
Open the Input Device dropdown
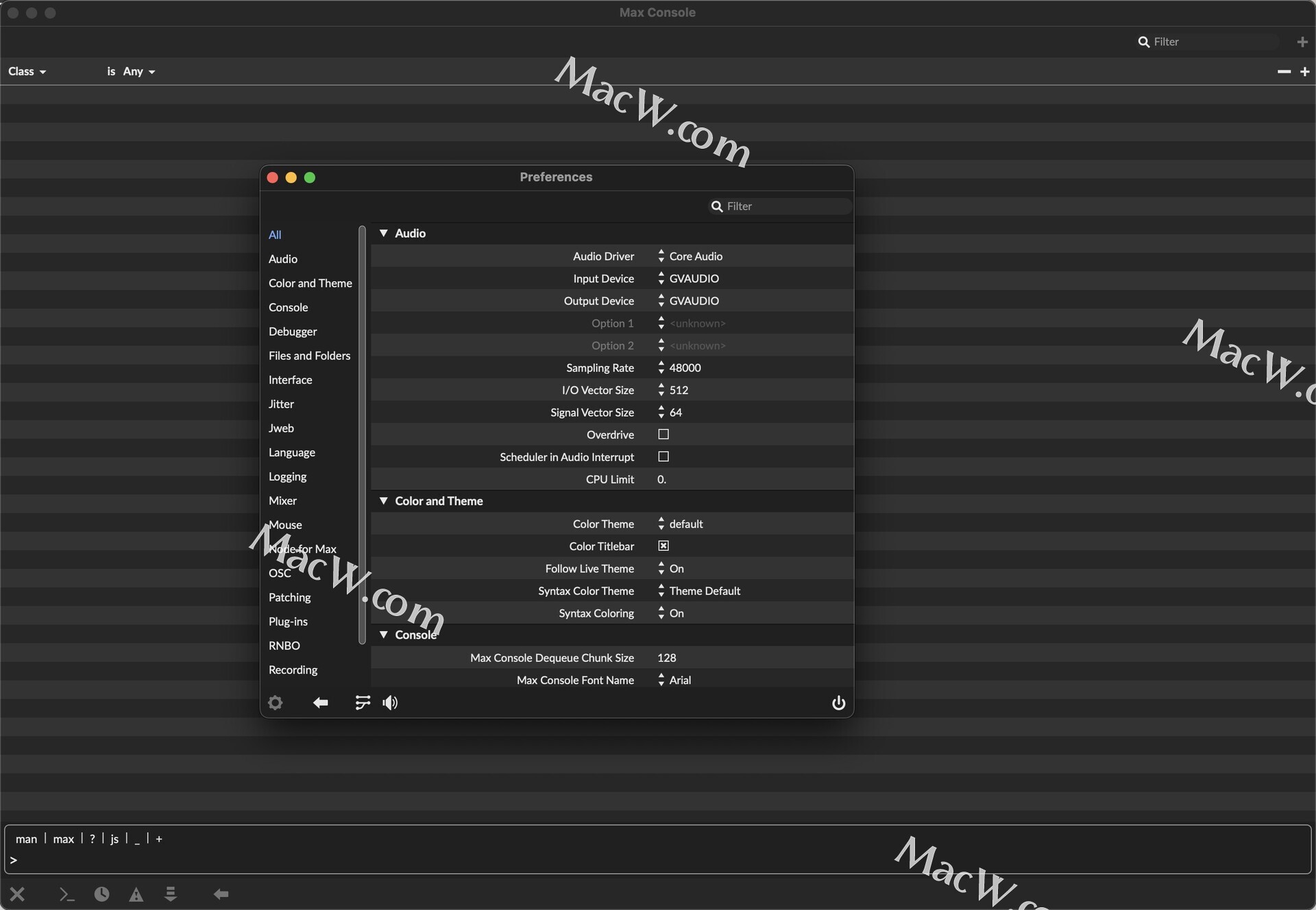688,278
